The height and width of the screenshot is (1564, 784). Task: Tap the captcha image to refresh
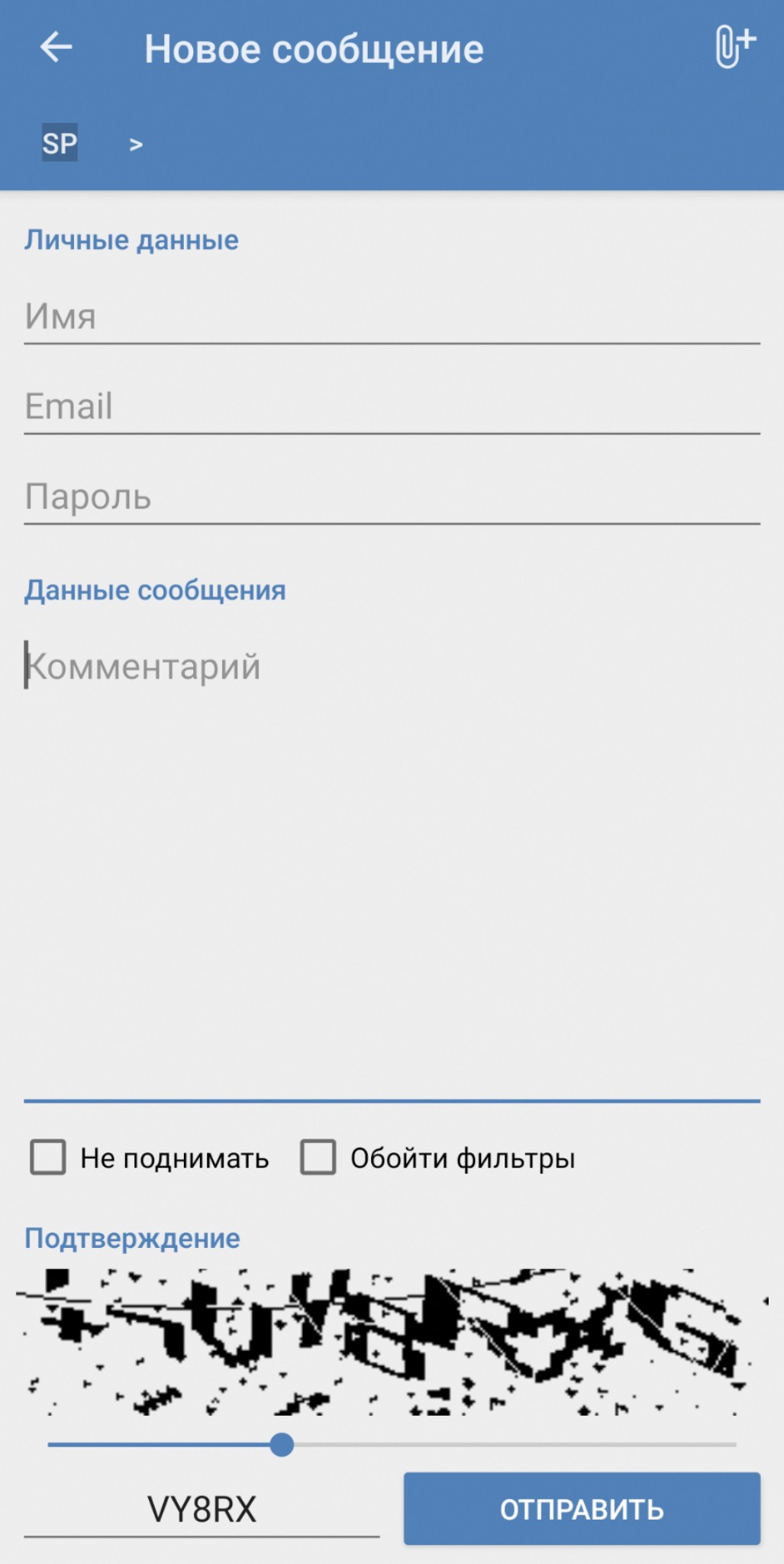coord(392,1342)
